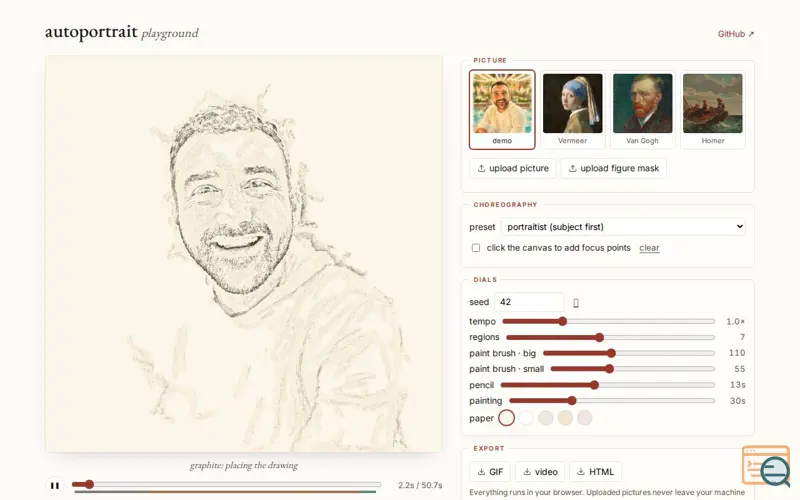The width and height of the screenshot is (800, 500).
Task: Open the GitHub link
Action: click(736, 34)
